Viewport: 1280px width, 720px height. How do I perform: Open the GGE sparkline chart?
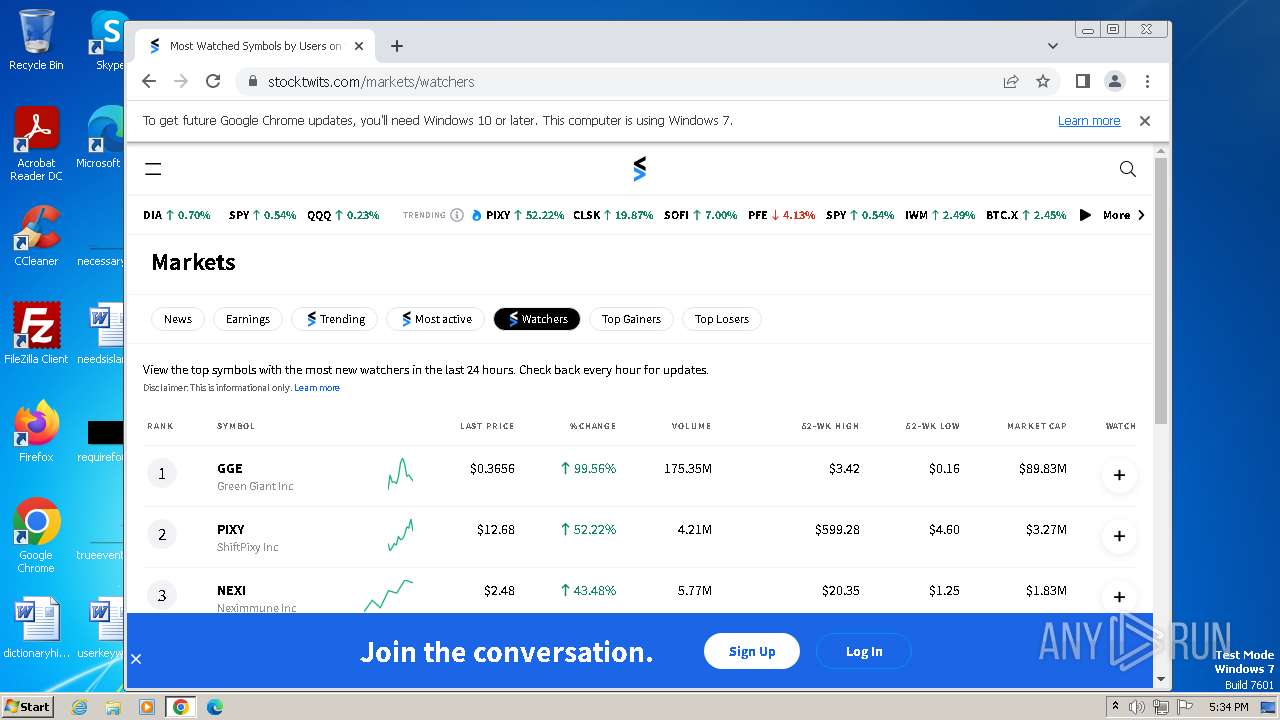click(400, 474)
